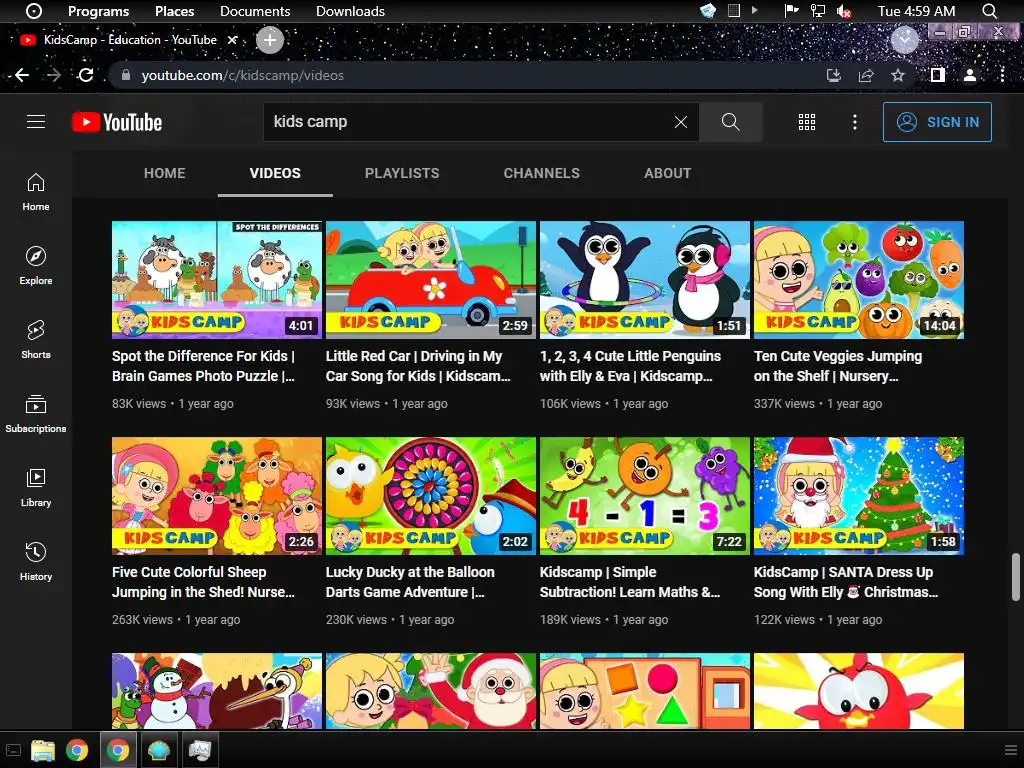Switch to channel HOME tab
The width and height of the screenshot is (1024, 768).
(165, 173)
